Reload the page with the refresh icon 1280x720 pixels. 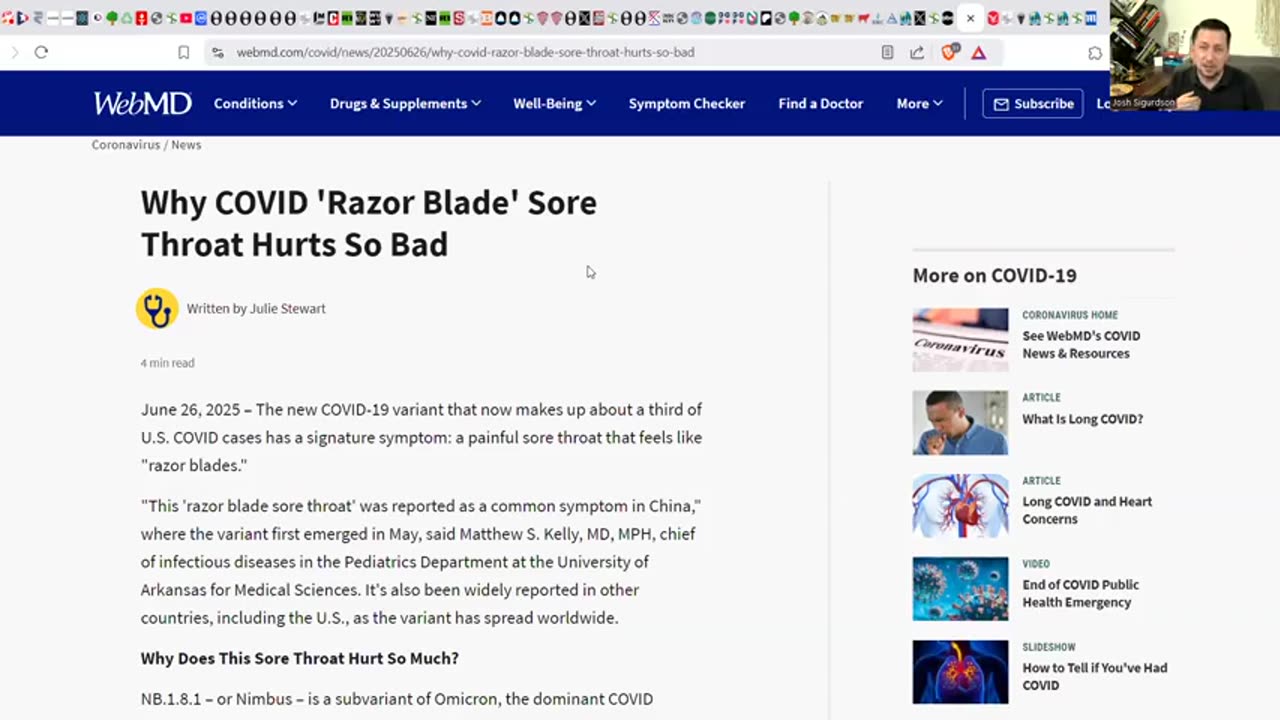41,52
